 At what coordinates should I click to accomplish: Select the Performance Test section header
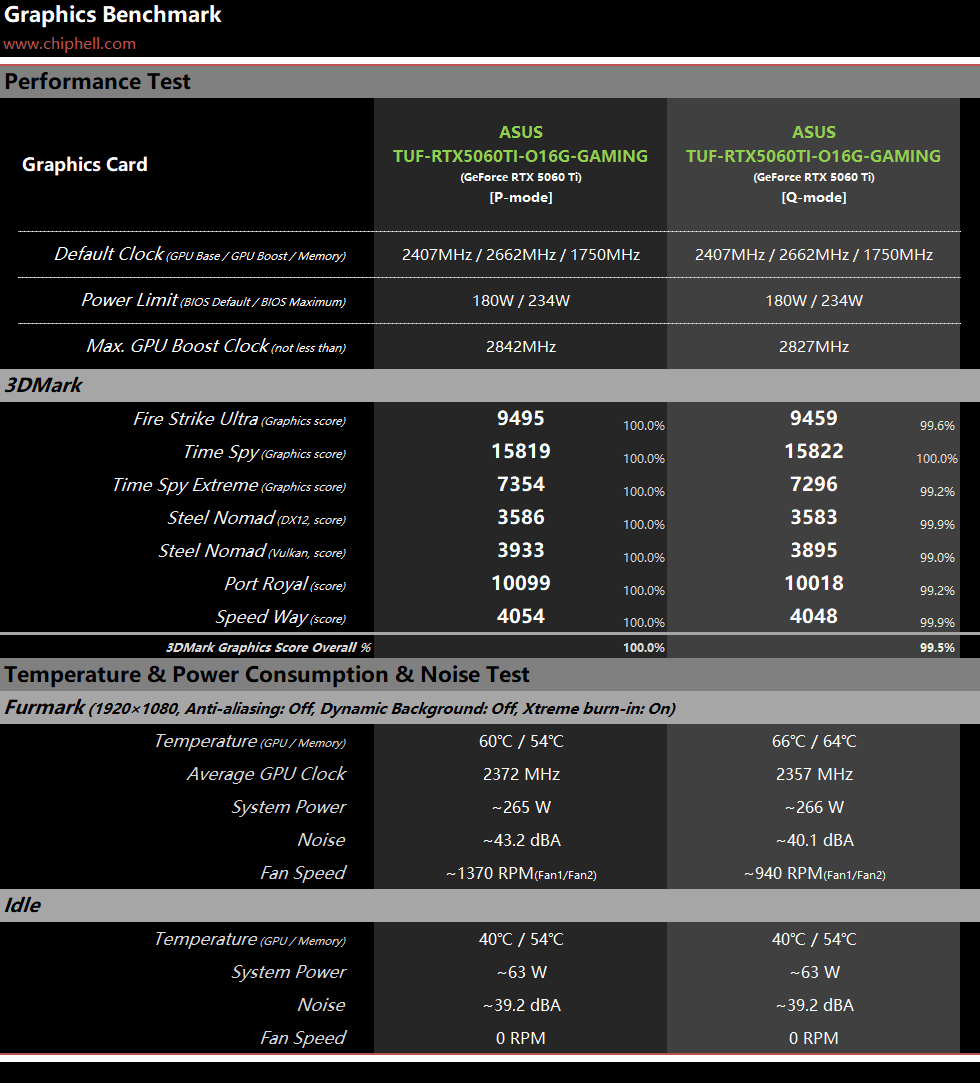click(x=97, y=82)
